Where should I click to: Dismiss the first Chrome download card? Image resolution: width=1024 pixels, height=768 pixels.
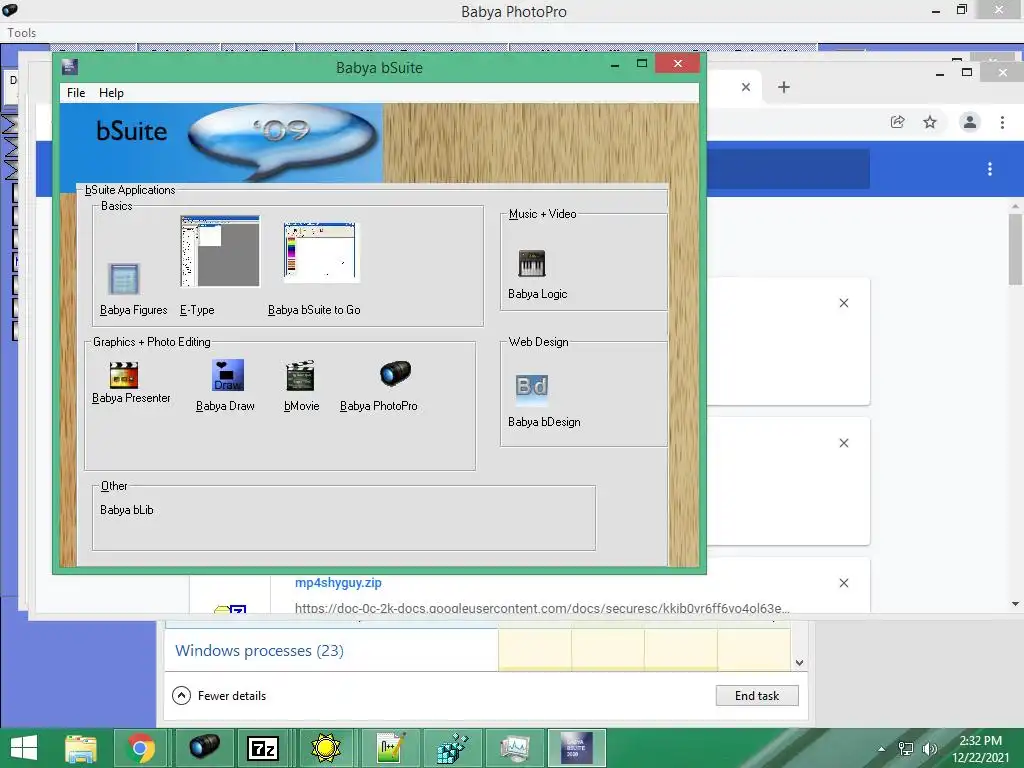tap(844, 303)
